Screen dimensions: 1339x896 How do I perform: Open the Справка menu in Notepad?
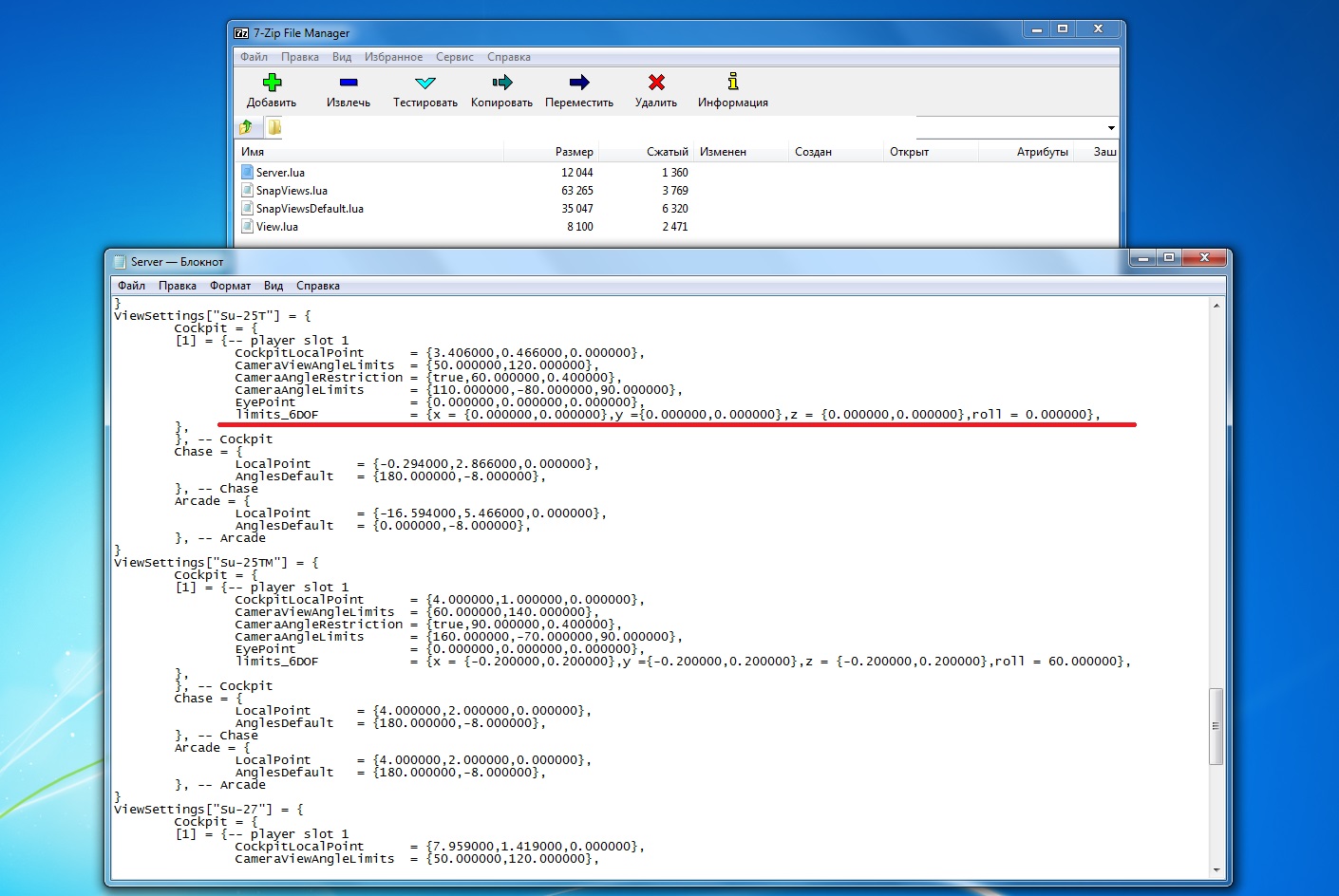pyautogui.click(x=318, y=286)
